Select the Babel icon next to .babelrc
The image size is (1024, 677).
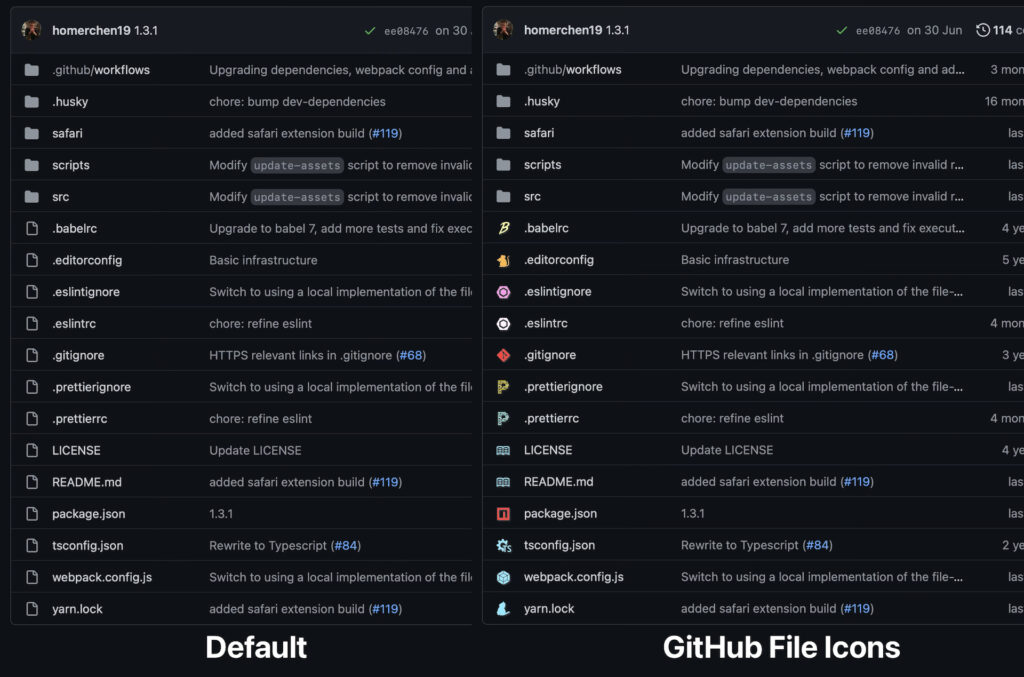tap(503, 228)
